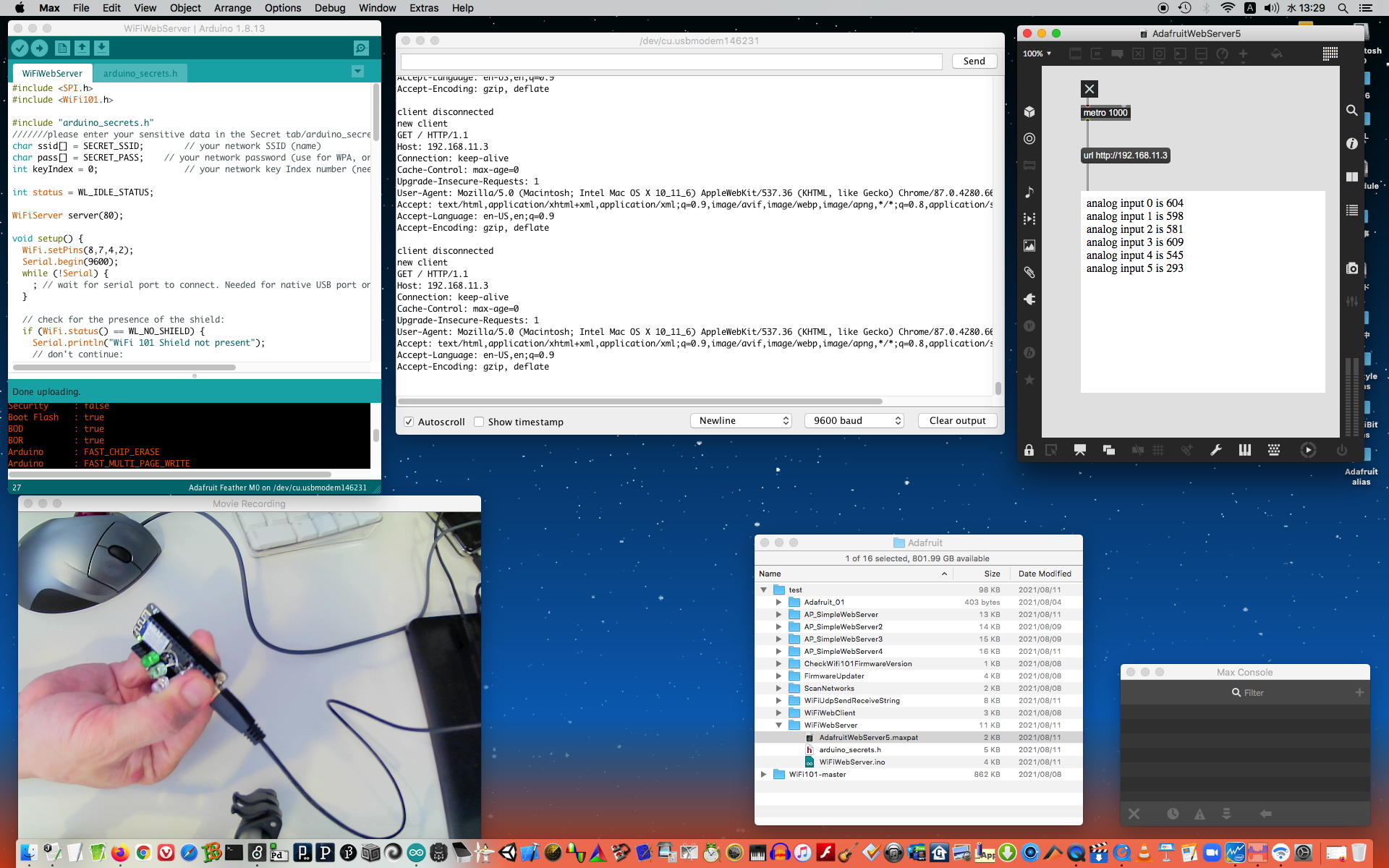Click the Send button in serial monitor
Image resolution: width=1389 pixels, height=868 pixels.
coord(974,61)
